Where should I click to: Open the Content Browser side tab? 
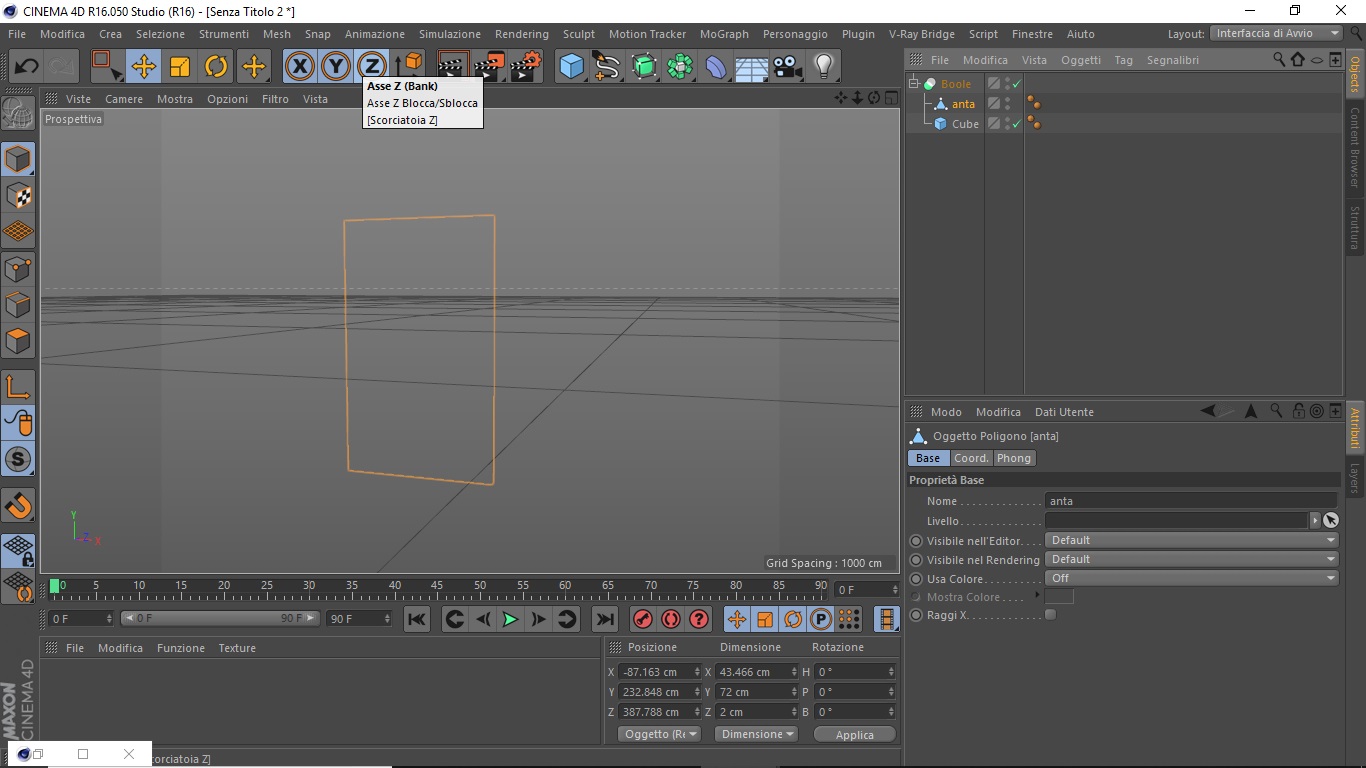click(x=1355, y=147)
